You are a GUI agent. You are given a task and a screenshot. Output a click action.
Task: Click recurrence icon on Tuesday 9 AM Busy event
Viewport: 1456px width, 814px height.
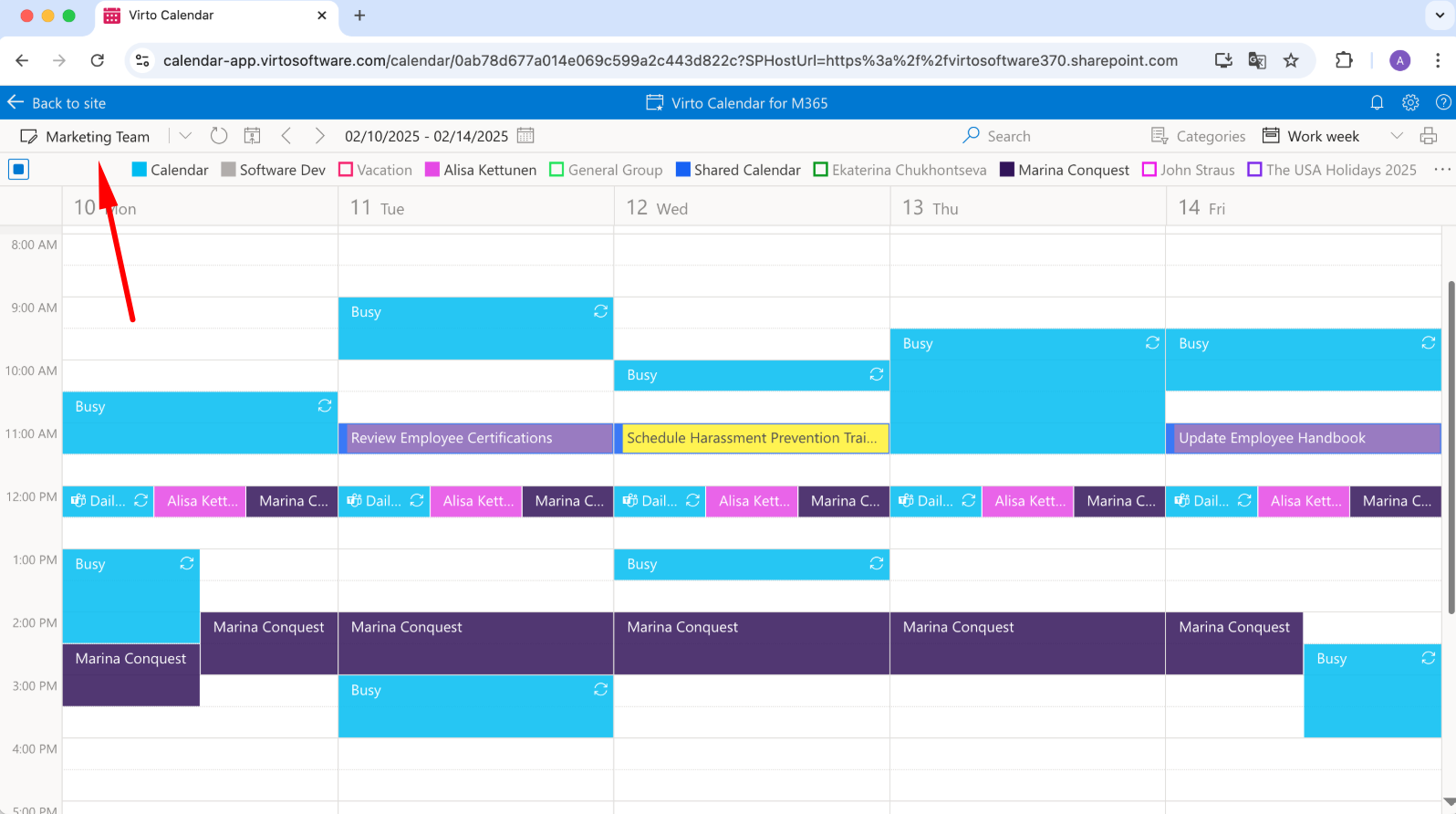pyautogui.click(x=600, y=311)
